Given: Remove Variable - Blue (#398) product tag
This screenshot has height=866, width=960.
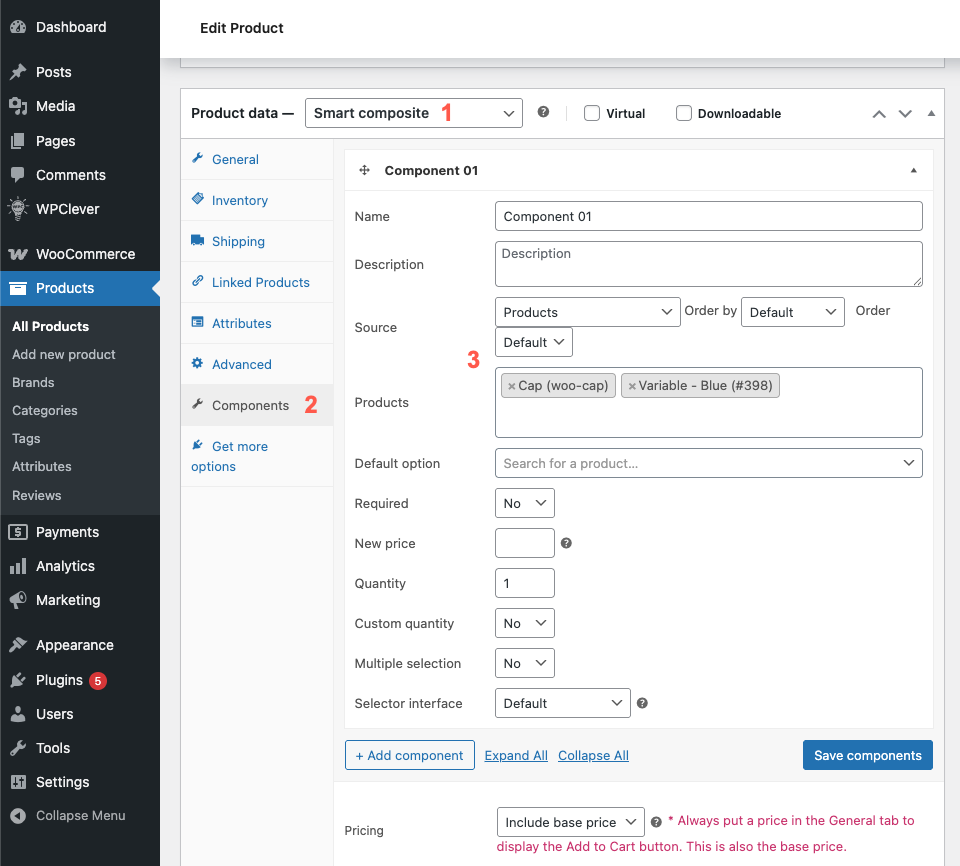Looking at the screenshot, I should point(632,386).
